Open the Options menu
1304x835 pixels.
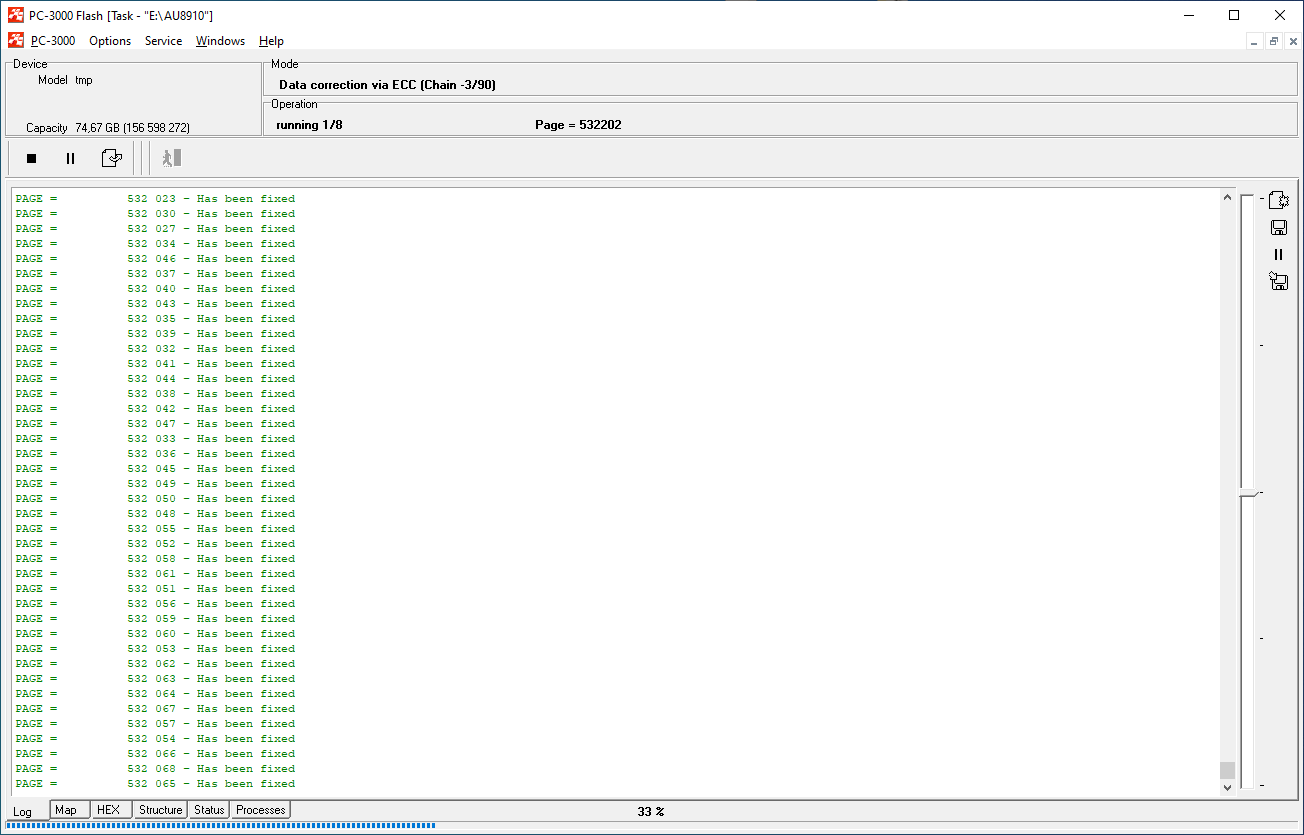tap(110, 41)
